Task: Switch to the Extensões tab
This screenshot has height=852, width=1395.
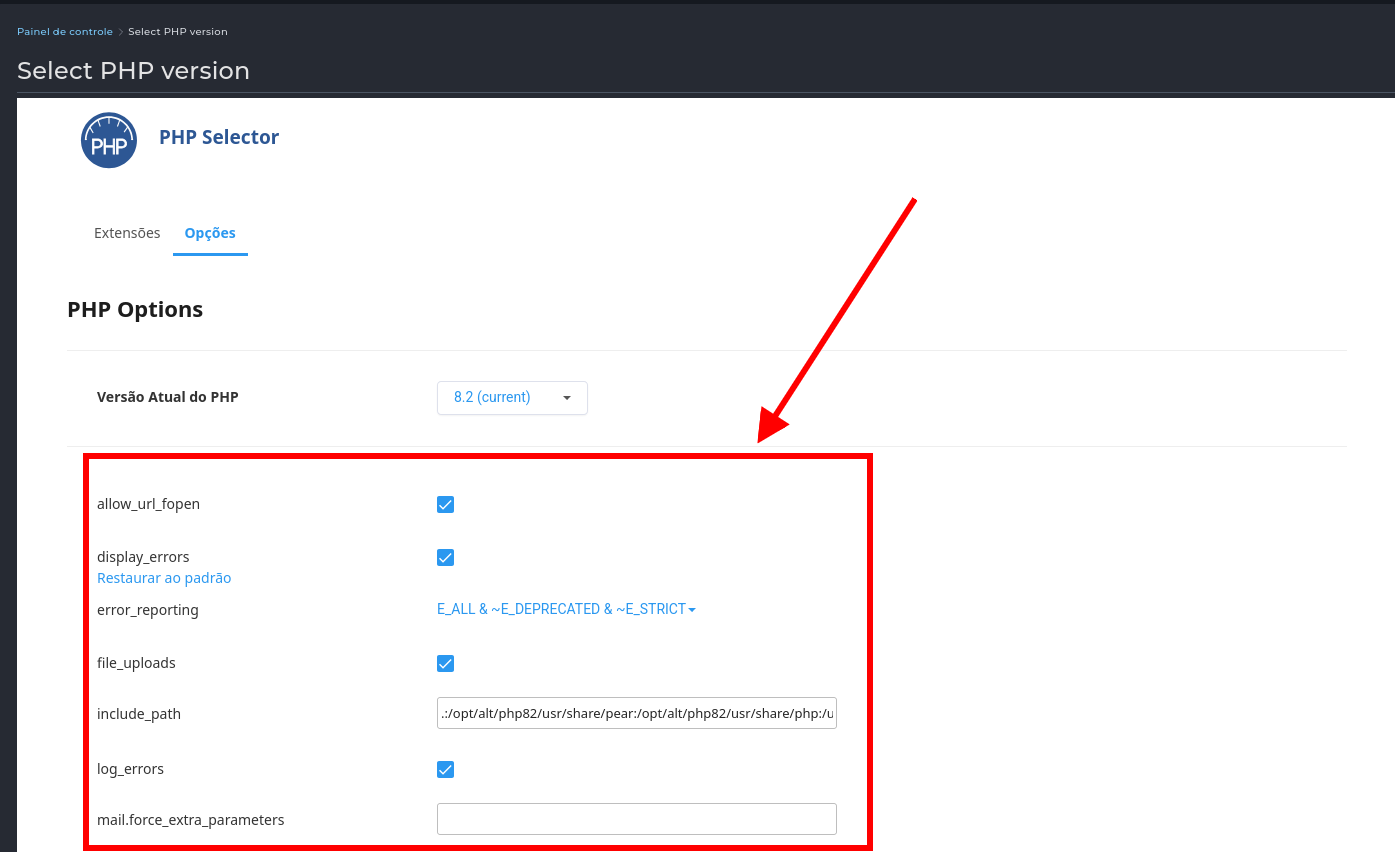Action: (127, 233)
